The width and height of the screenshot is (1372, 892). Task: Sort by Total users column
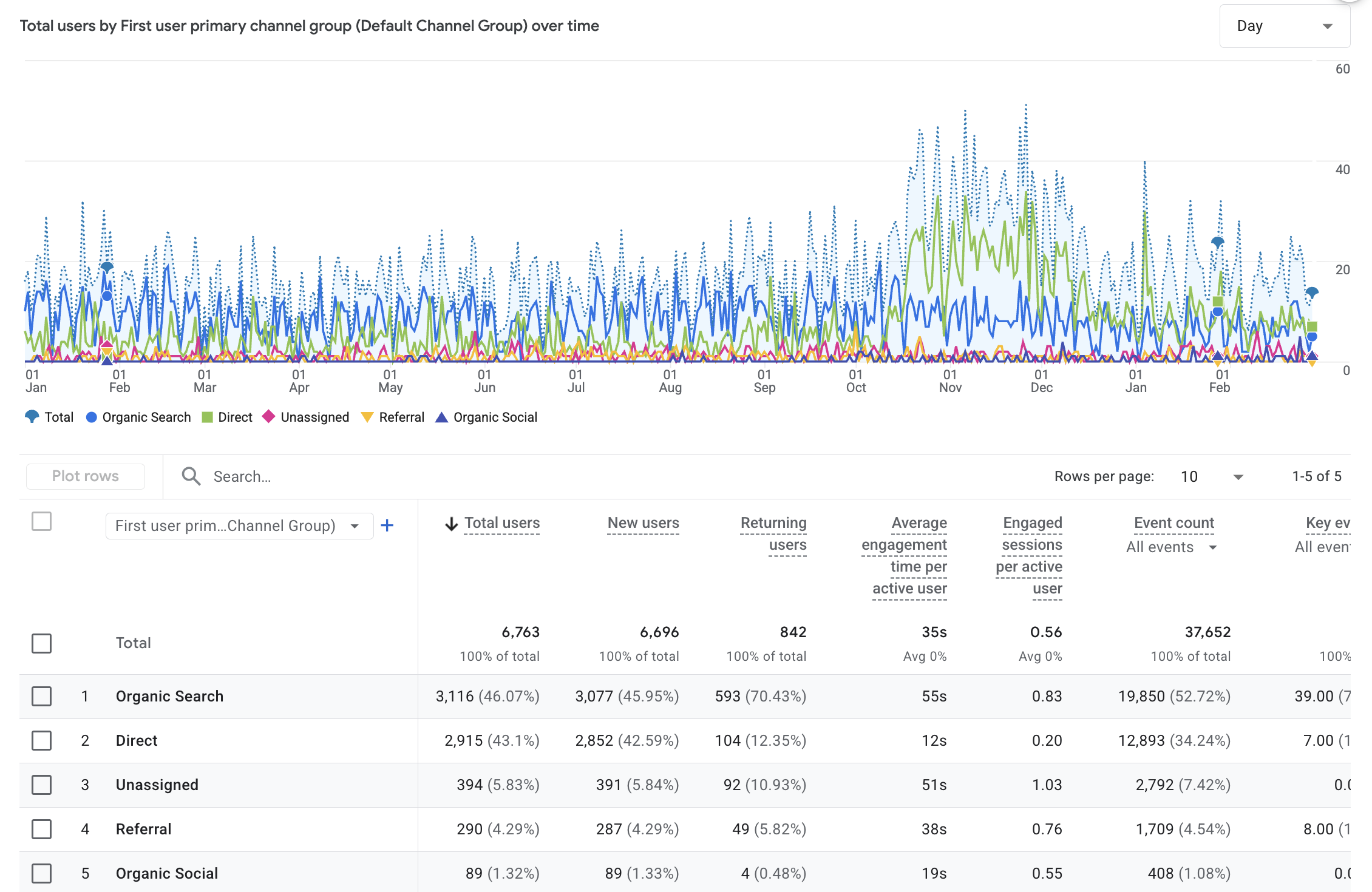(x=502, y=523)
